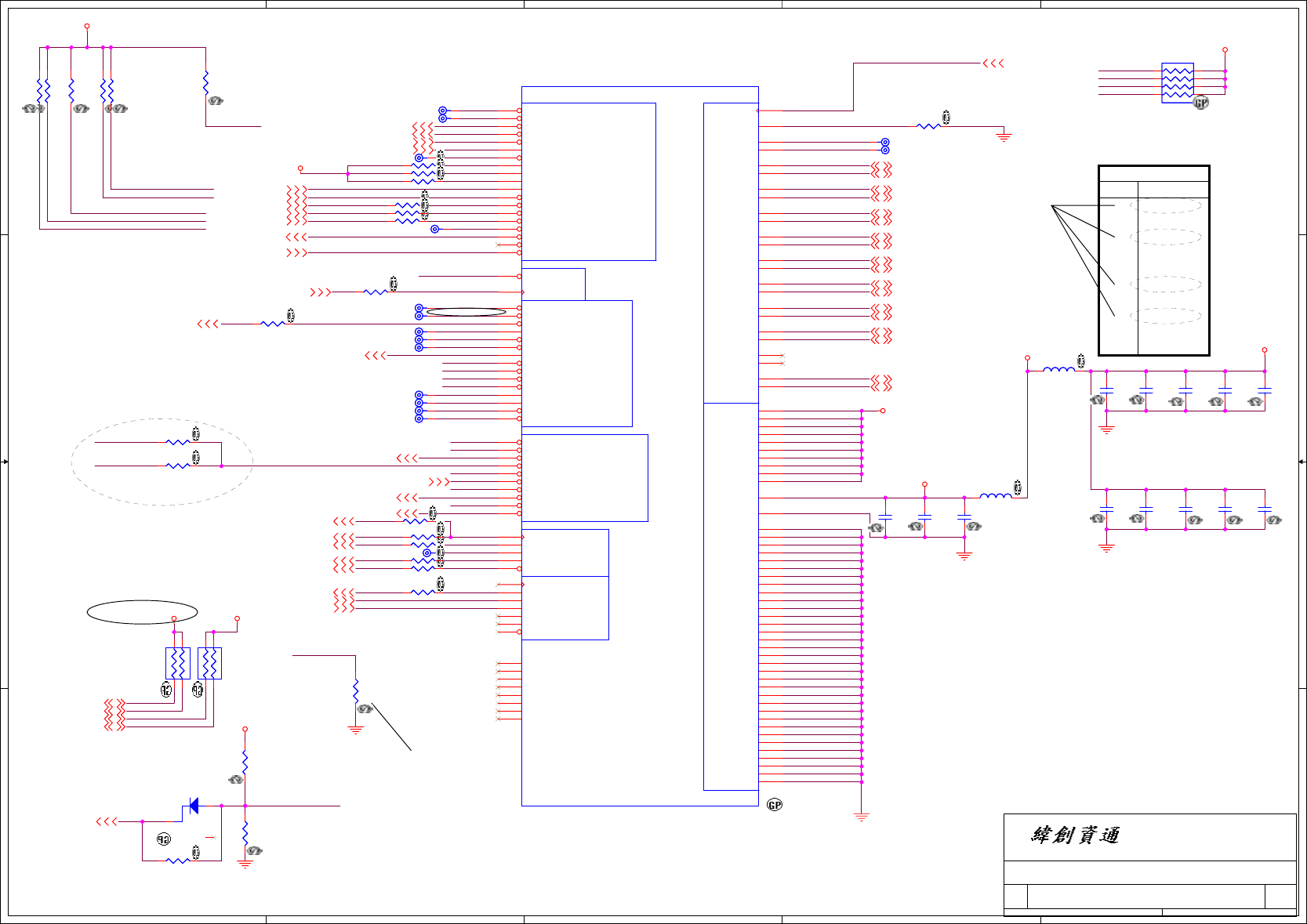Viewport: 1307px width, 924px height.
Task: Click the inductor beside the three-capacitor group
Action: tap(996, 495)
